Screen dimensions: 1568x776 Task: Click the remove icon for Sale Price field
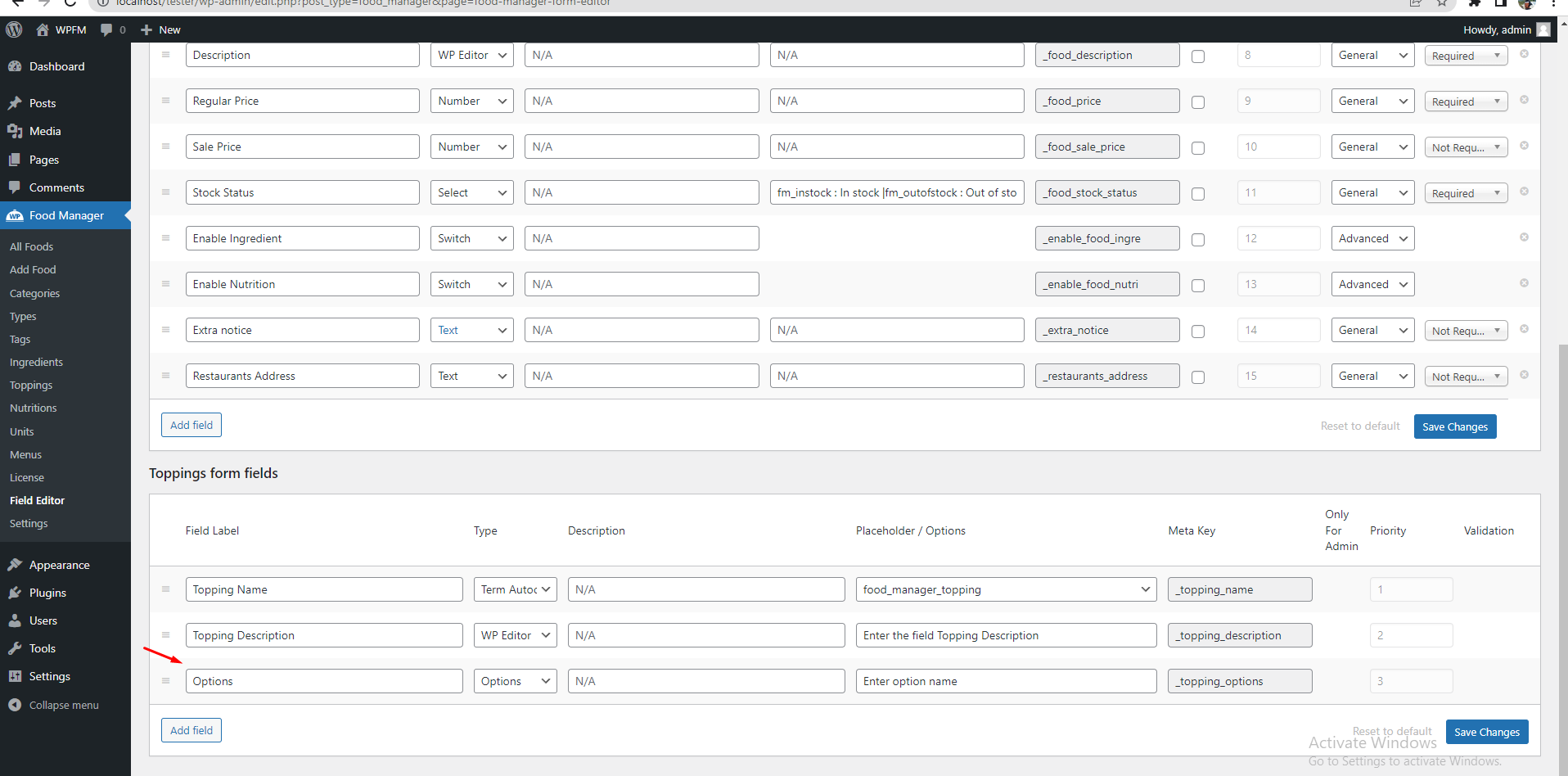1524,145
